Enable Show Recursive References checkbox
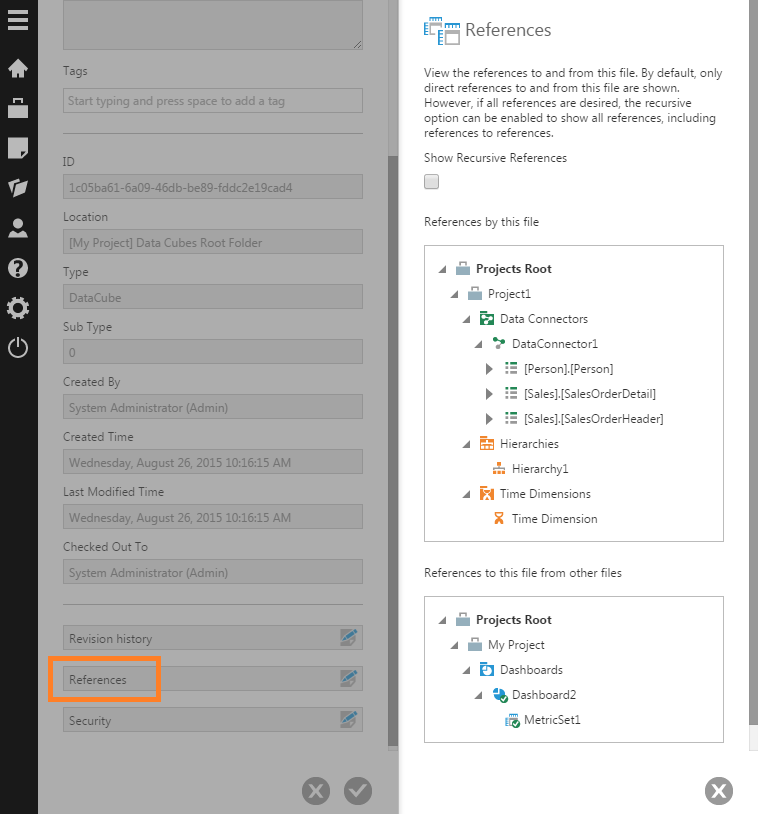 [431, 182]
